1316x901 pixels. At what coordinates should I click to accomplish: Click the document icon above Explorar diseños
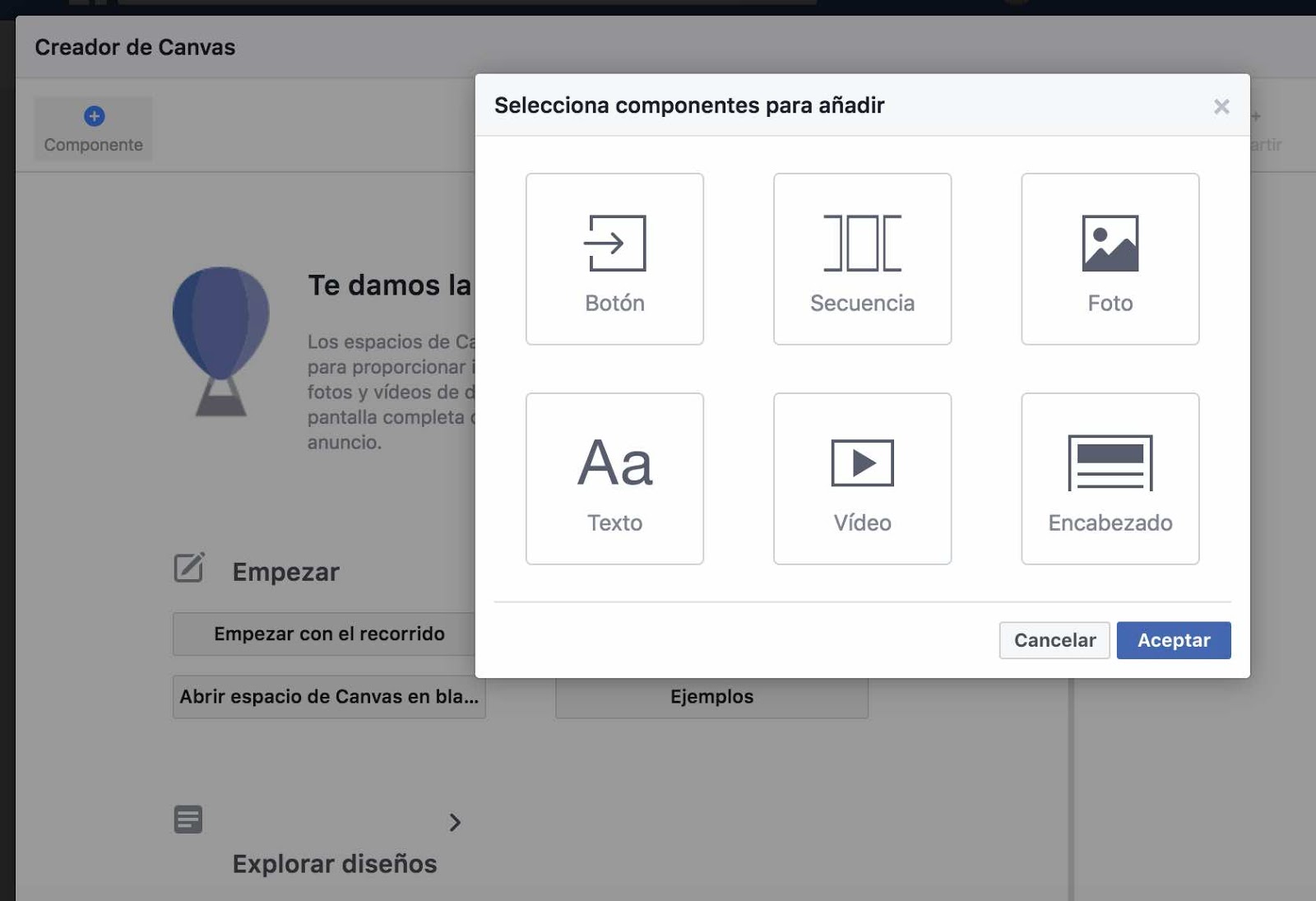tap(188, 819)
